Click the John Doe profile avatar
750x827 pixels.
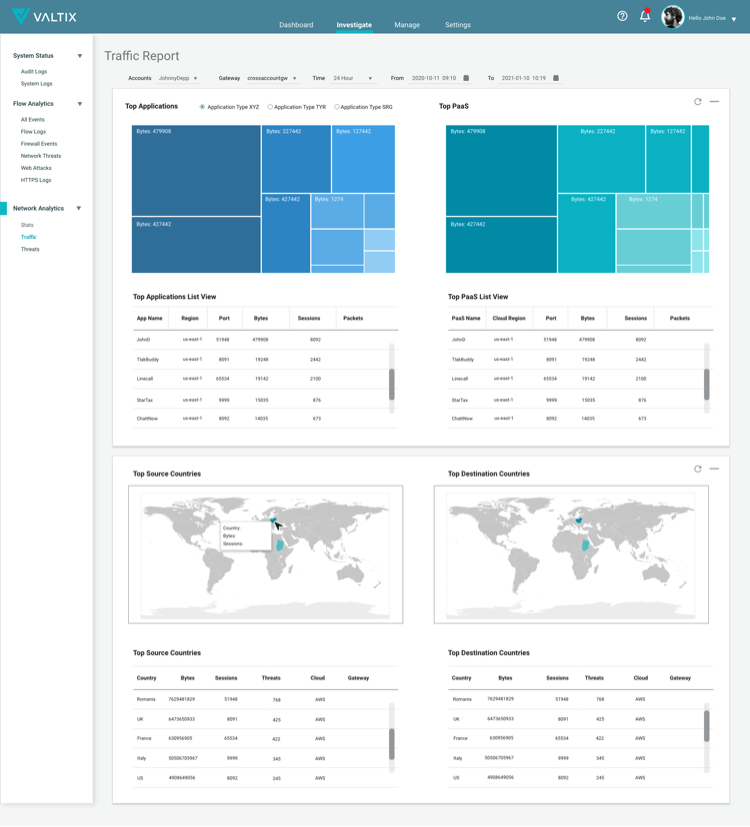click(672, 17)
